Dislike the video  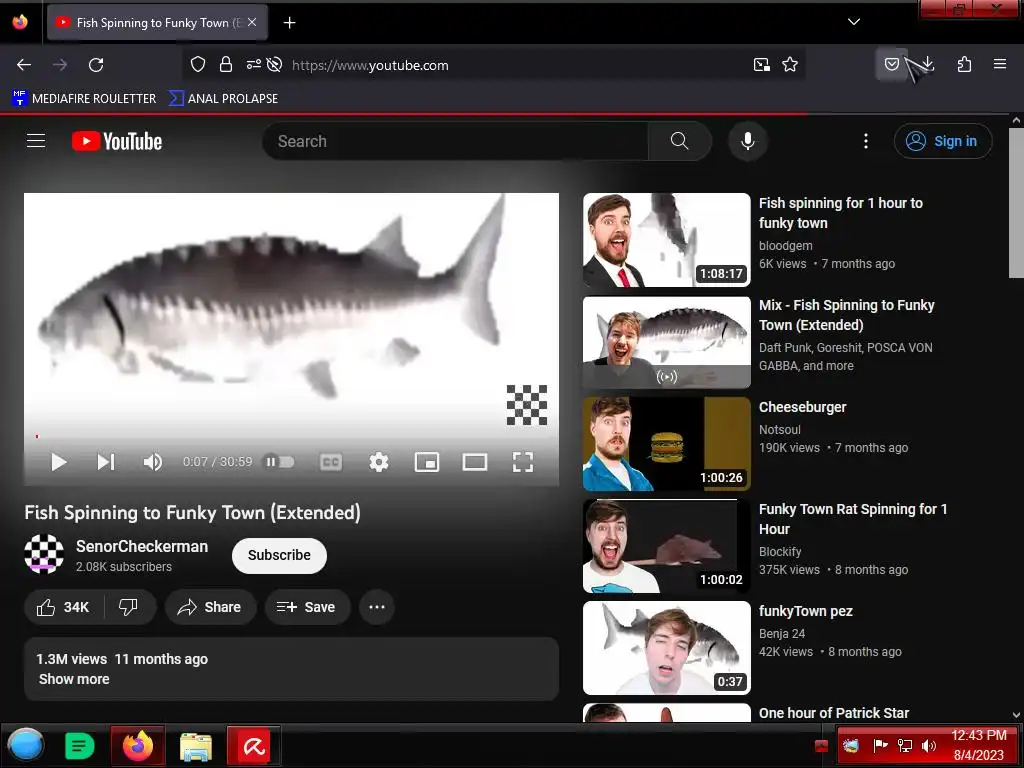(x=129, y=607)
